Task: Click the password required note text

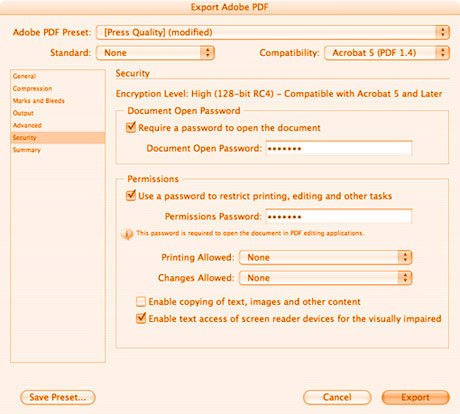Action: pos(250,233)
